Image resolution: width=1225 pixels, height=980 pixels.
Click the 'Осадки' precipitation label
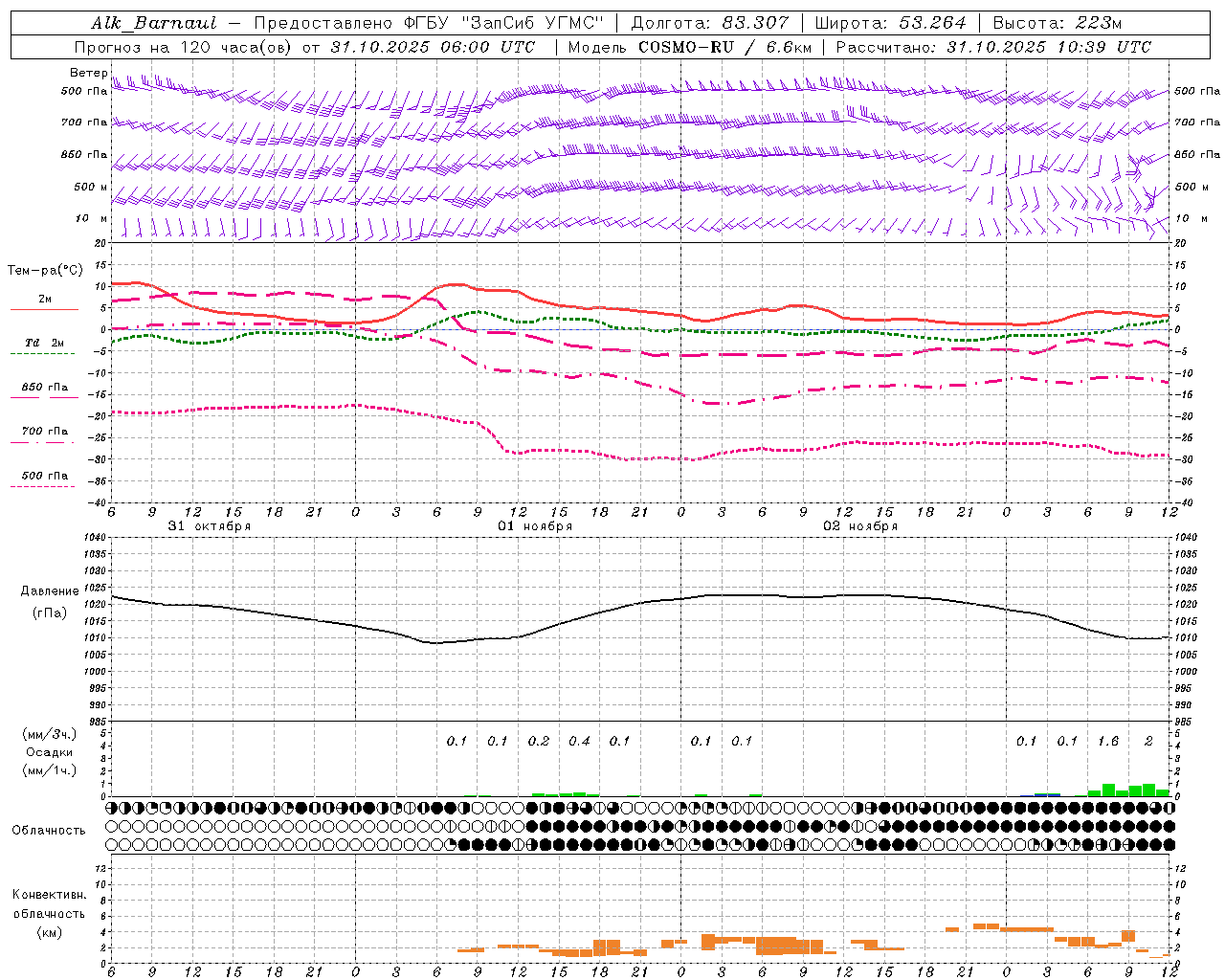[x=49, y=752]
